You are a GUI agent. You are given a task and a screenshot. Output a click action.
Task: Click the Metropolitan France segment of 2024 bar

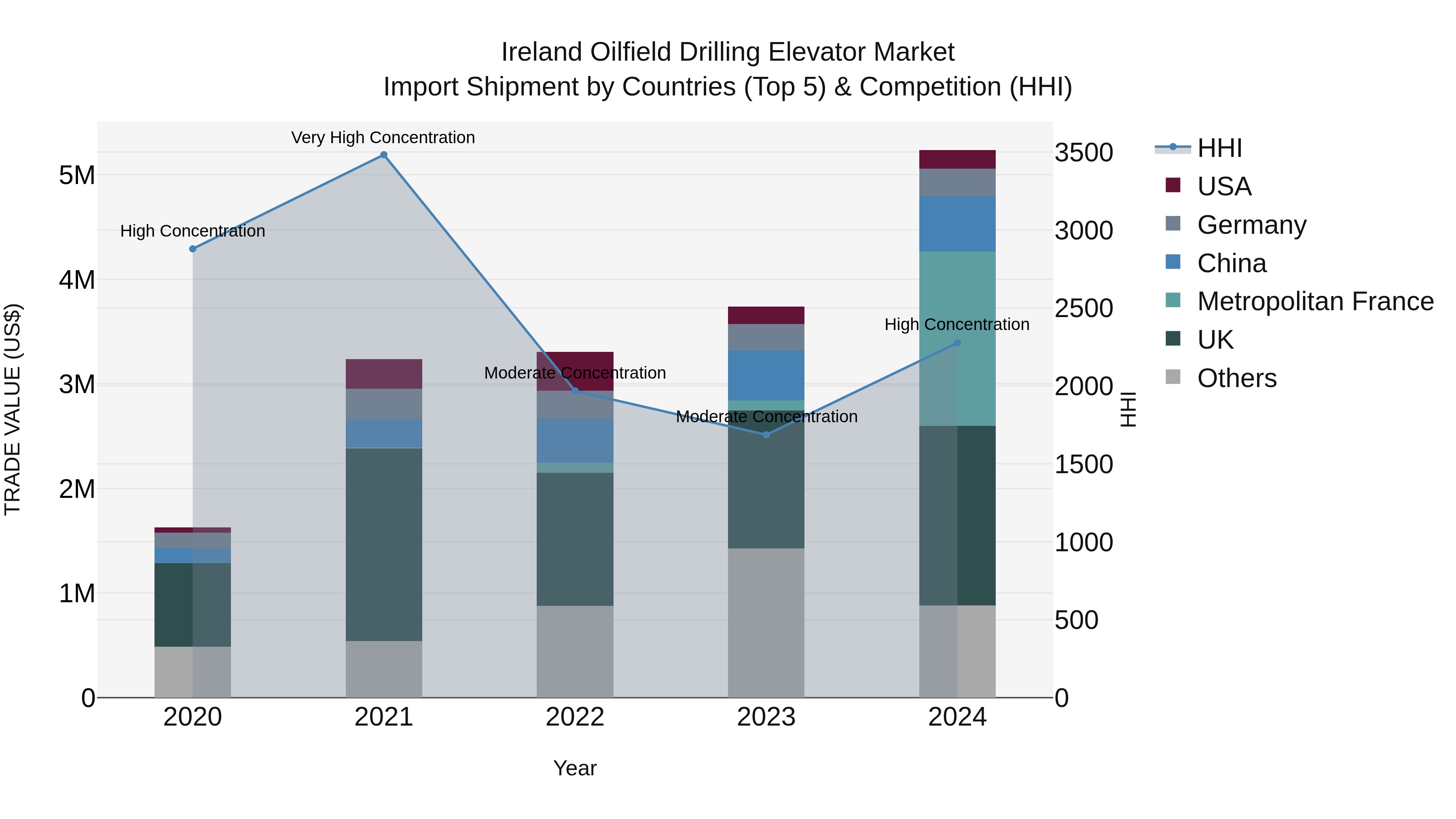(957, 339)
